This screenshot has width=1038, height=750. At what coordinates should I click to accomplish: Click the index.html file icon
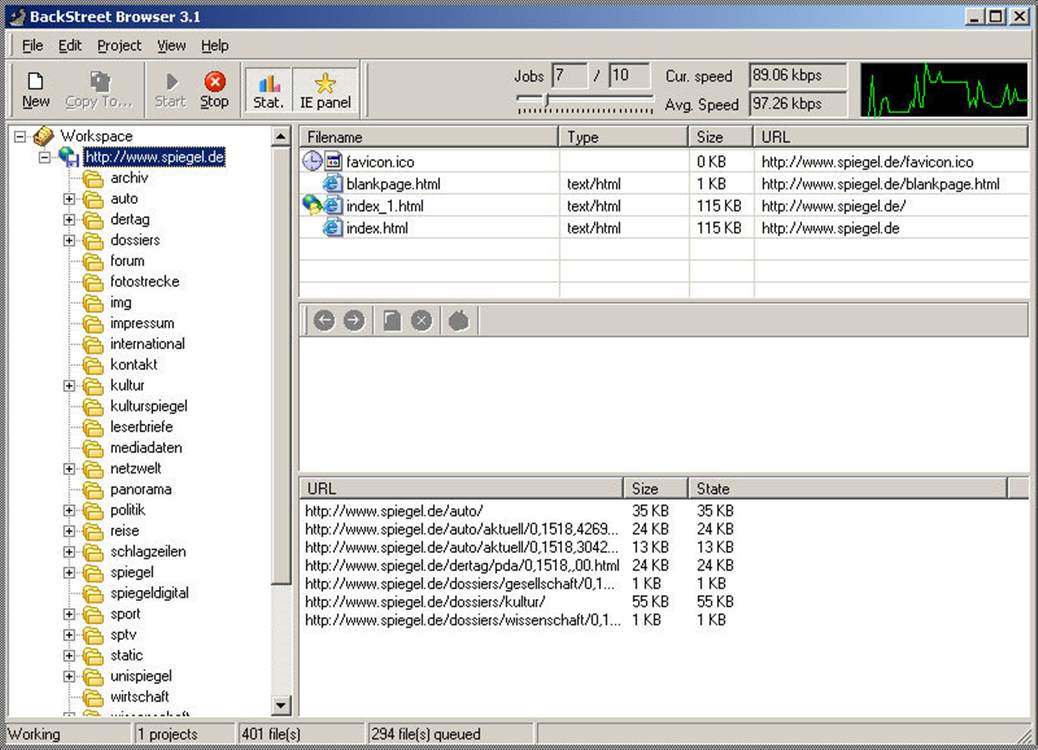click(x=332, y=228)
